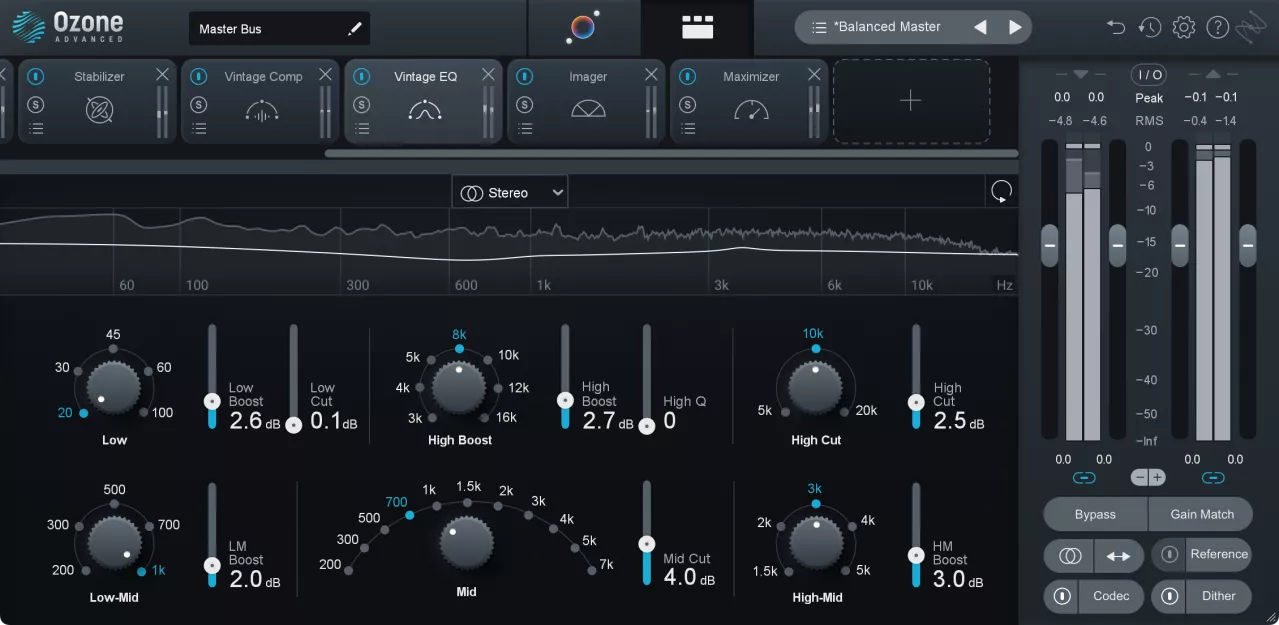Open the help question mark icon
Image resolution: width=1279 pixels, height=625 pixels.
(1217, 27)
